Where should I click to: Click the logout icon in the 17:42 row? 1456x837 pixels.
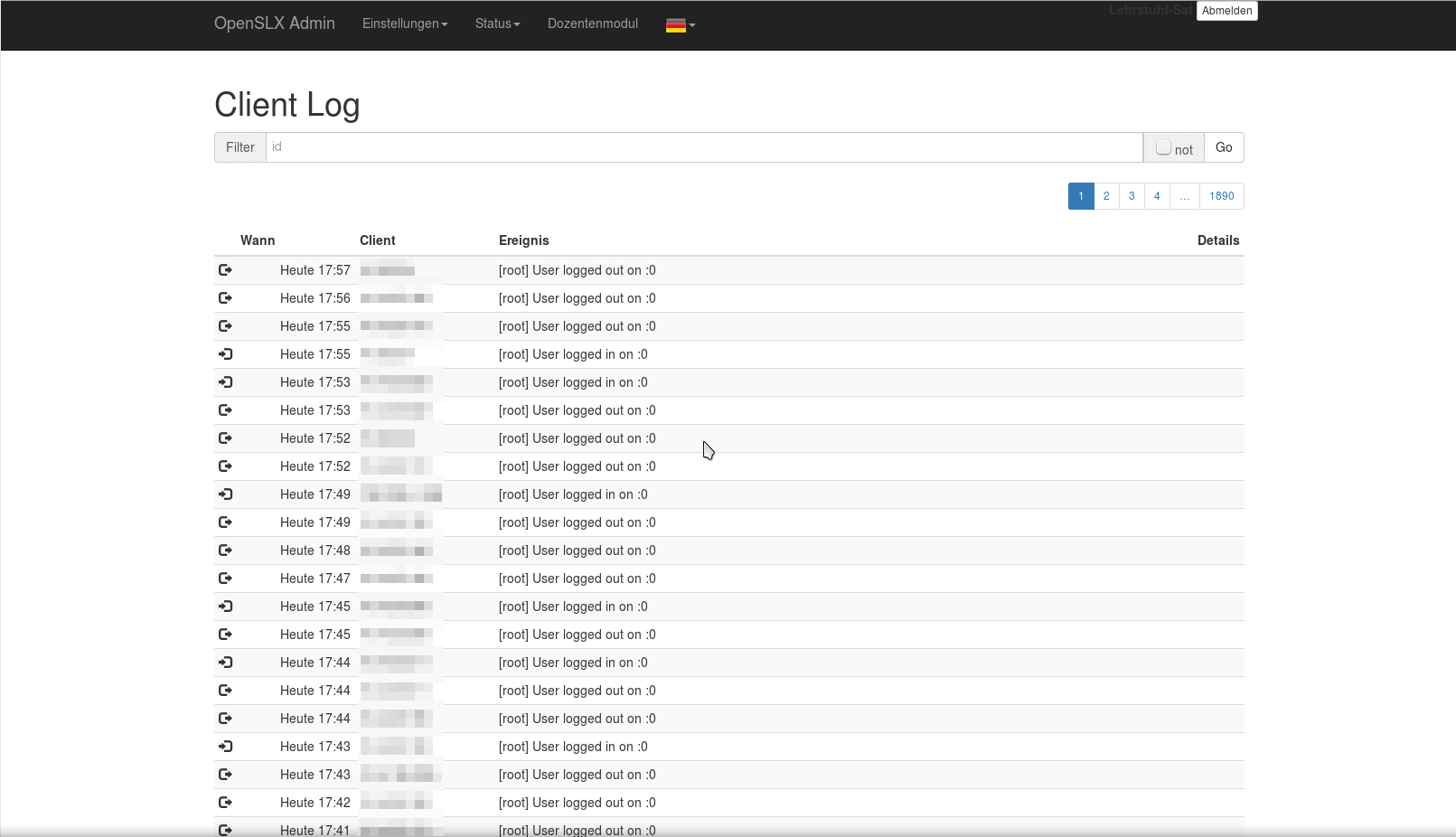(225, 803)
